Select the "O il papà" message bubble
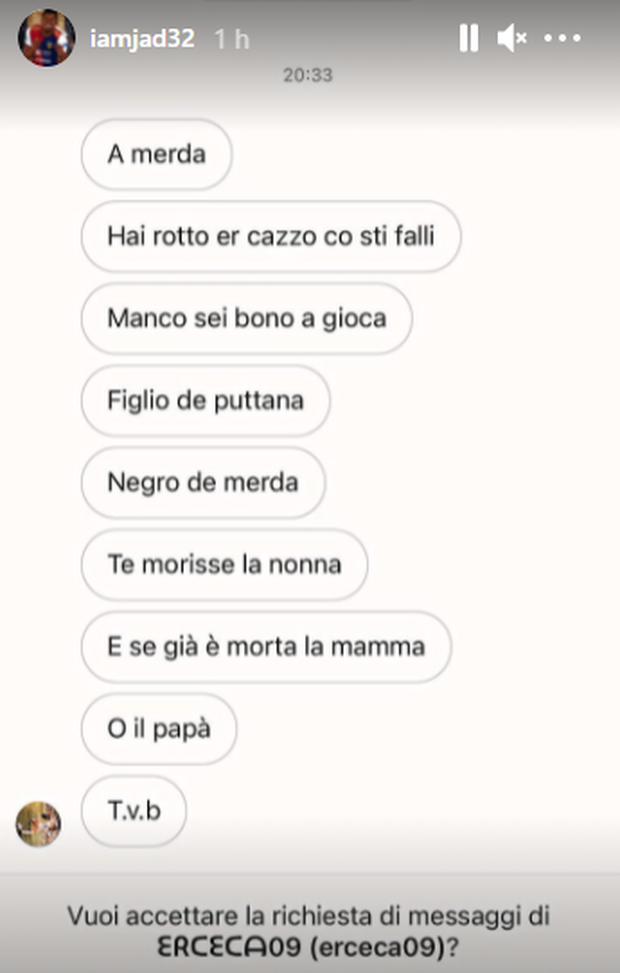The width and height of the screenshot is (620, 973). click(159, 729)
